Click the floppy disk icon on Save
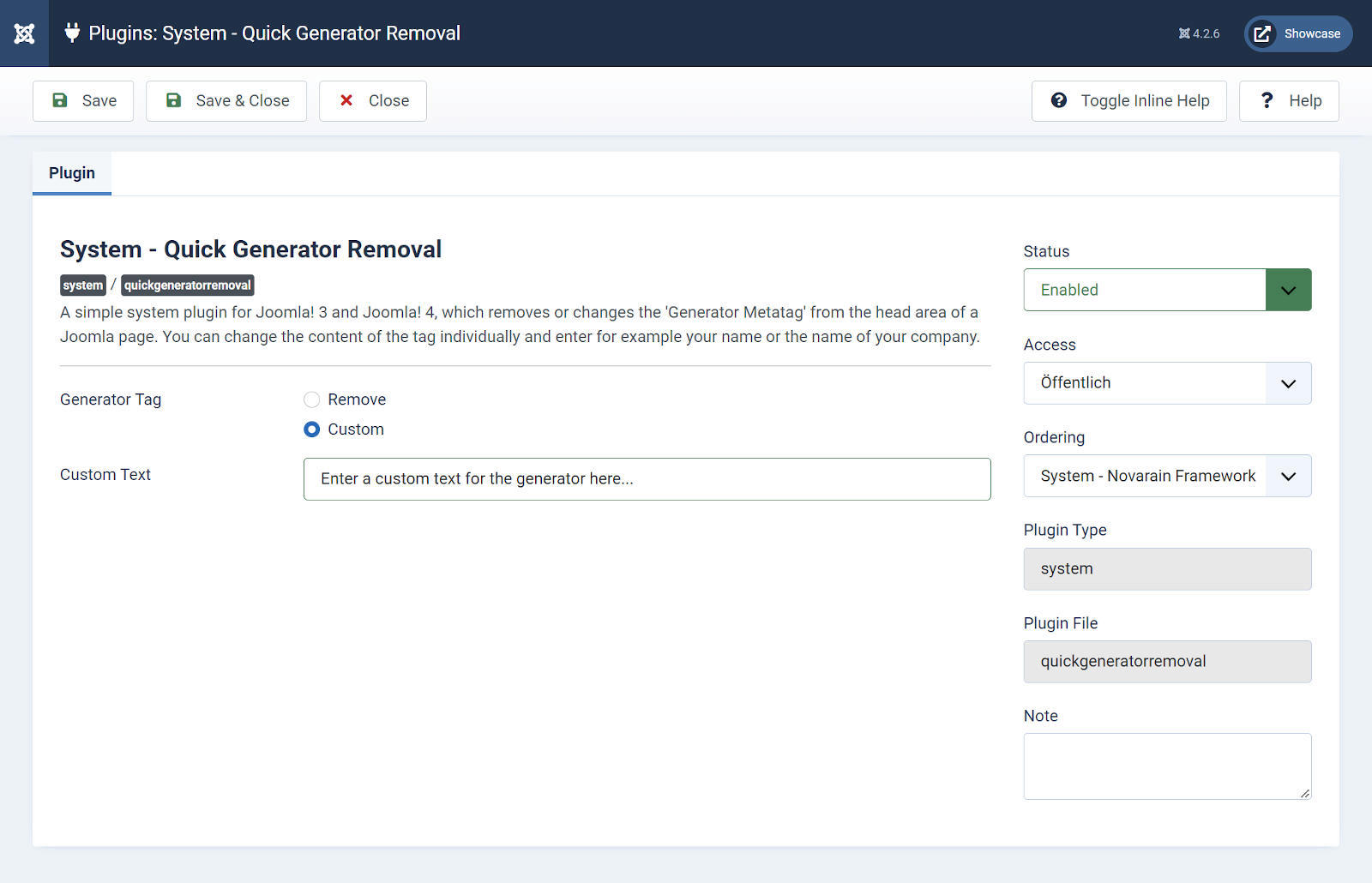Image resolution: width=1372 pixels, height=883 pixels. click(60, 100)
